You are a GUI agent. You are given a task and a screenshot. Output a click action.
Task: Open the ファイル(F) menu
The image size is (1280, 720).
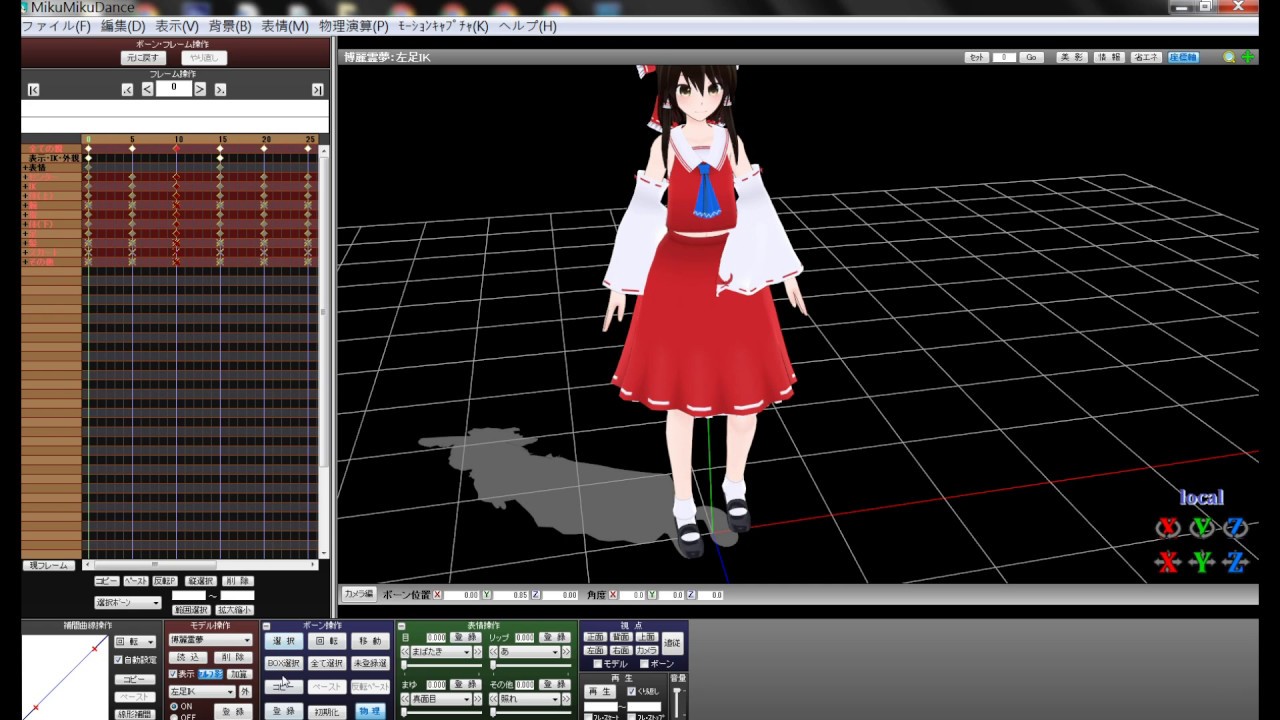(x=55, y=26)
